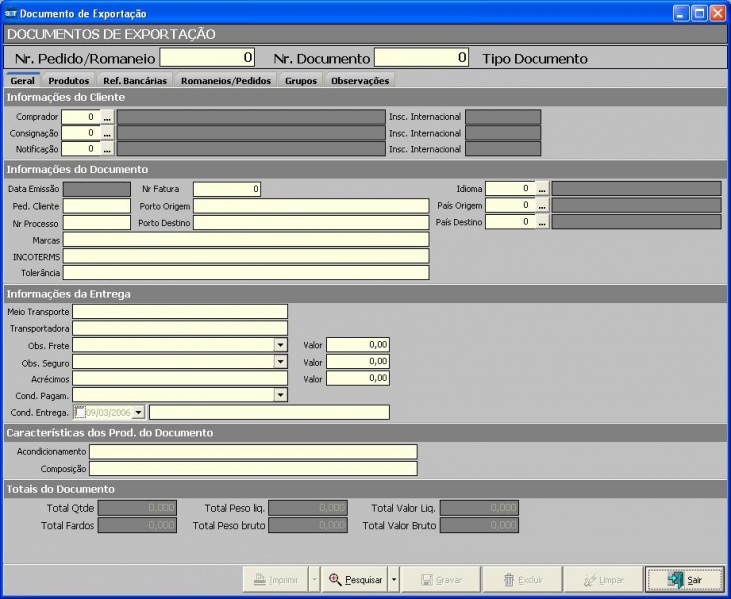Screen dimensions: 731x599
Task: Open the Pesquisar button's dropdown arrow
Action: tap(394, 579)
